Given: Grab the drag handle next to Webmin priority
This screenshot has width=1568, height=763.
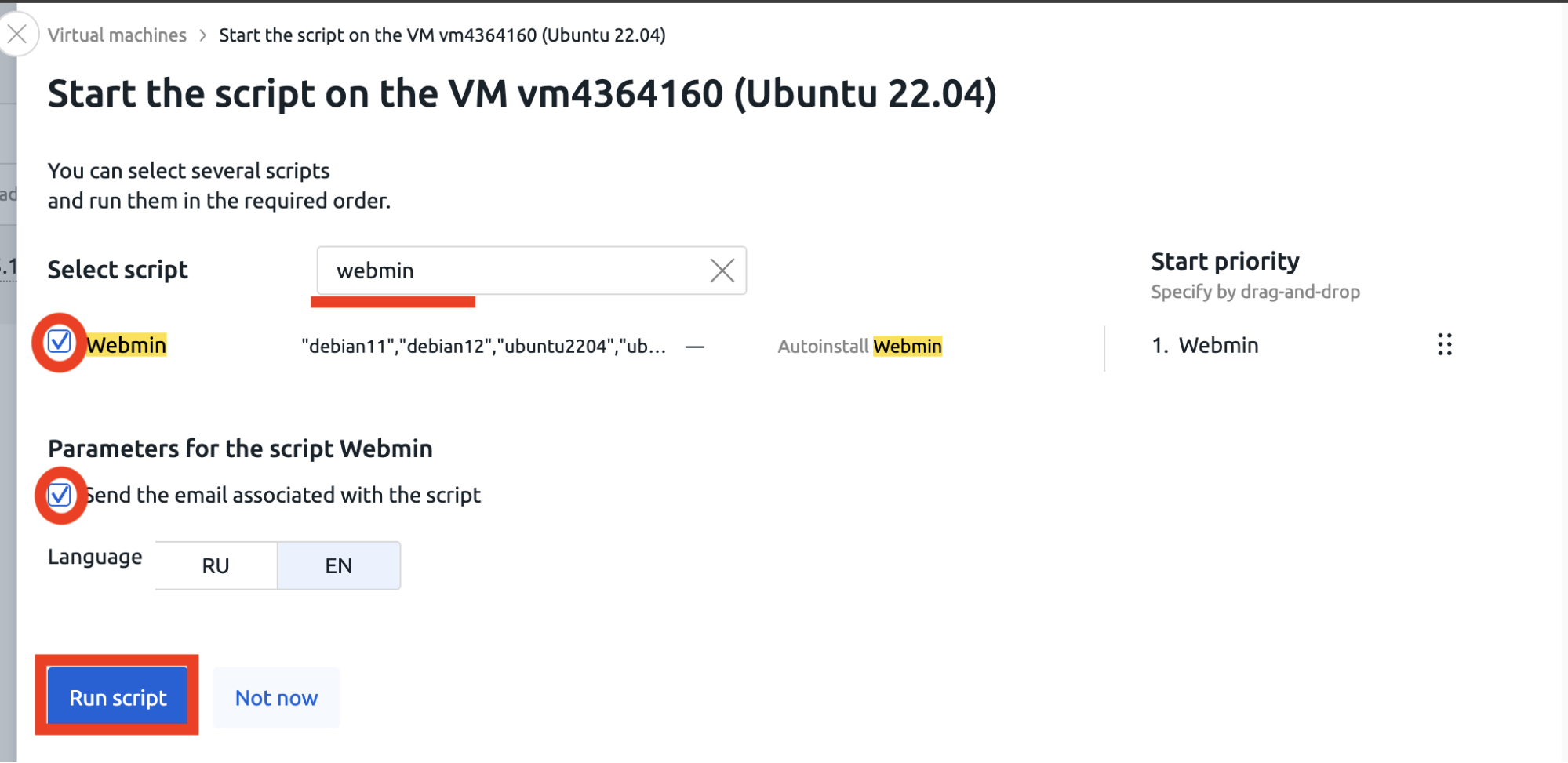Looking at the screenshot, I should 1444,345.
